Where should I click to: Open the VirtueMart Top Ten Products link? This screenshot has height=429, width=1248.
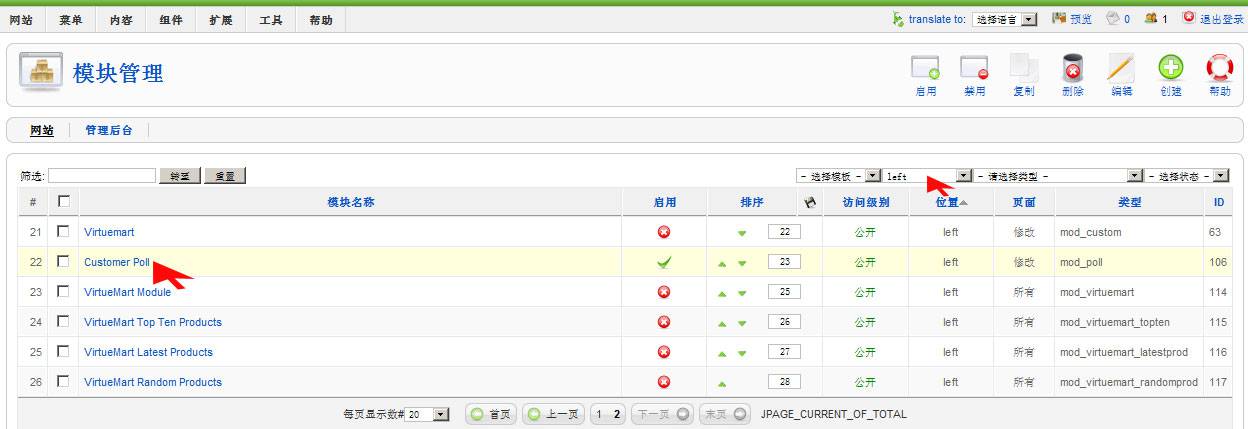coord(153,322)
